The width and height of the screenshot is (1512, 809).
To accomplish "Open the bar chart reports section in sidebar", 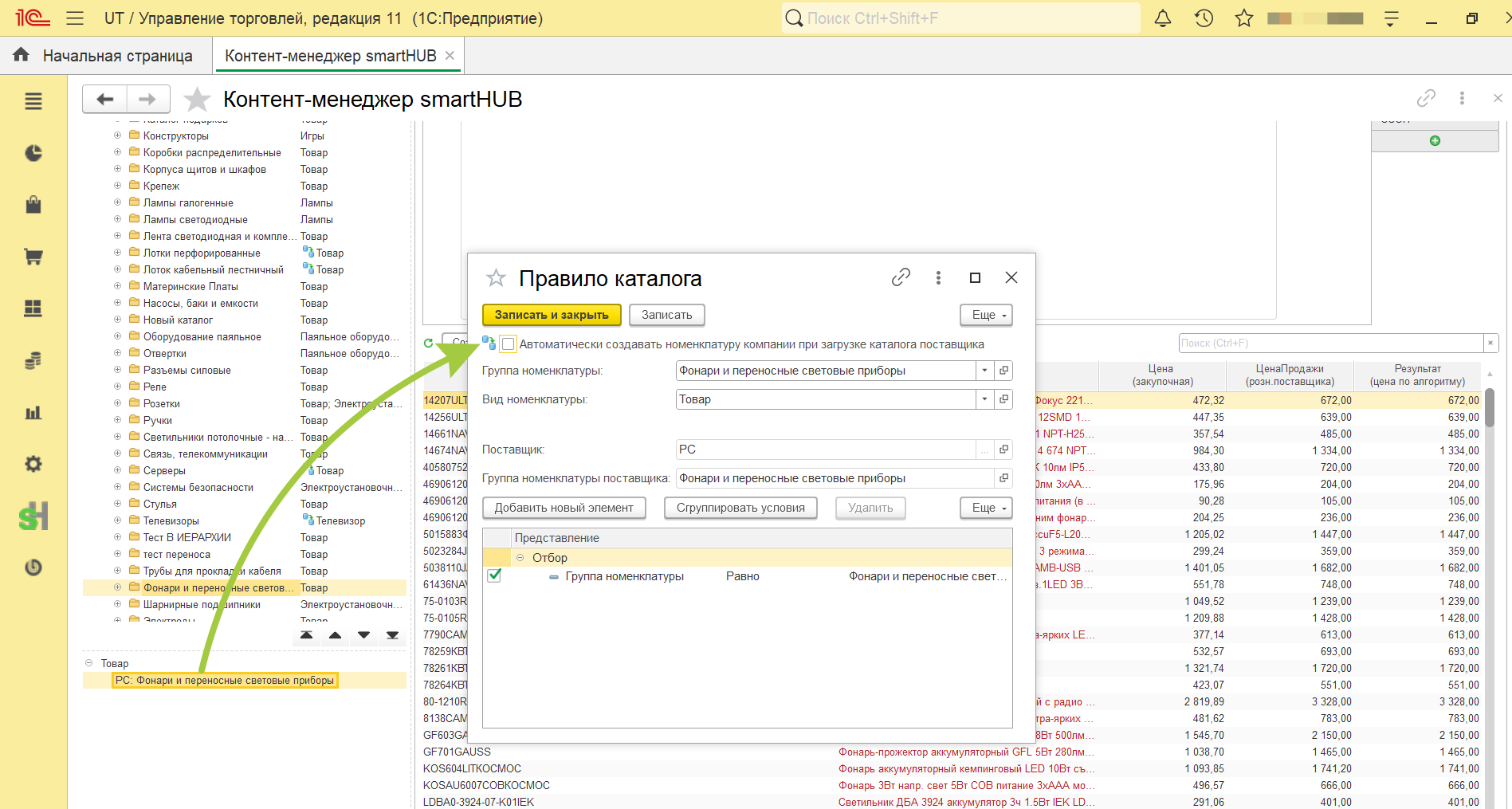I will 33,412.
